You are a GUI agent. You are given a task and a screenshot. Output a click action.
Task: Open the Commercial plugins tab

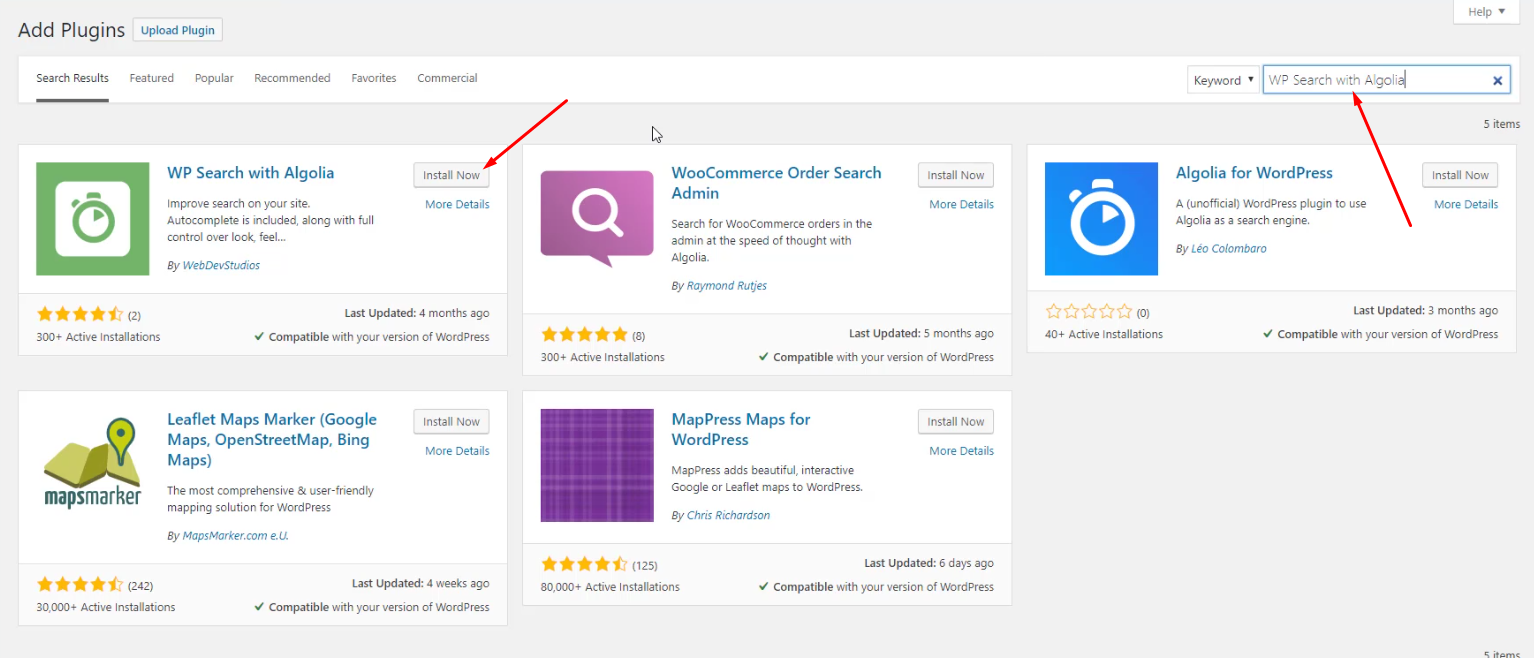point(447,78)
